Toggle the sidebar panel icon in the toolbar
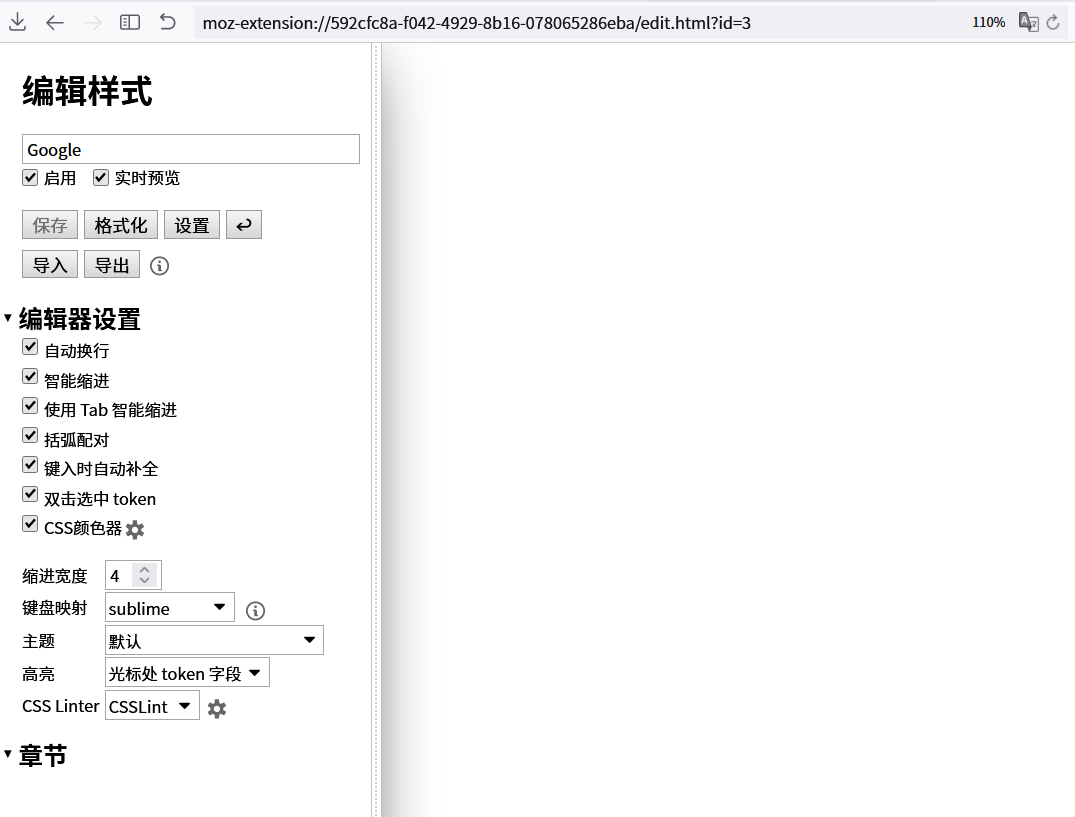The height and width of the screenshot is (817, 1075). (130, 23)
